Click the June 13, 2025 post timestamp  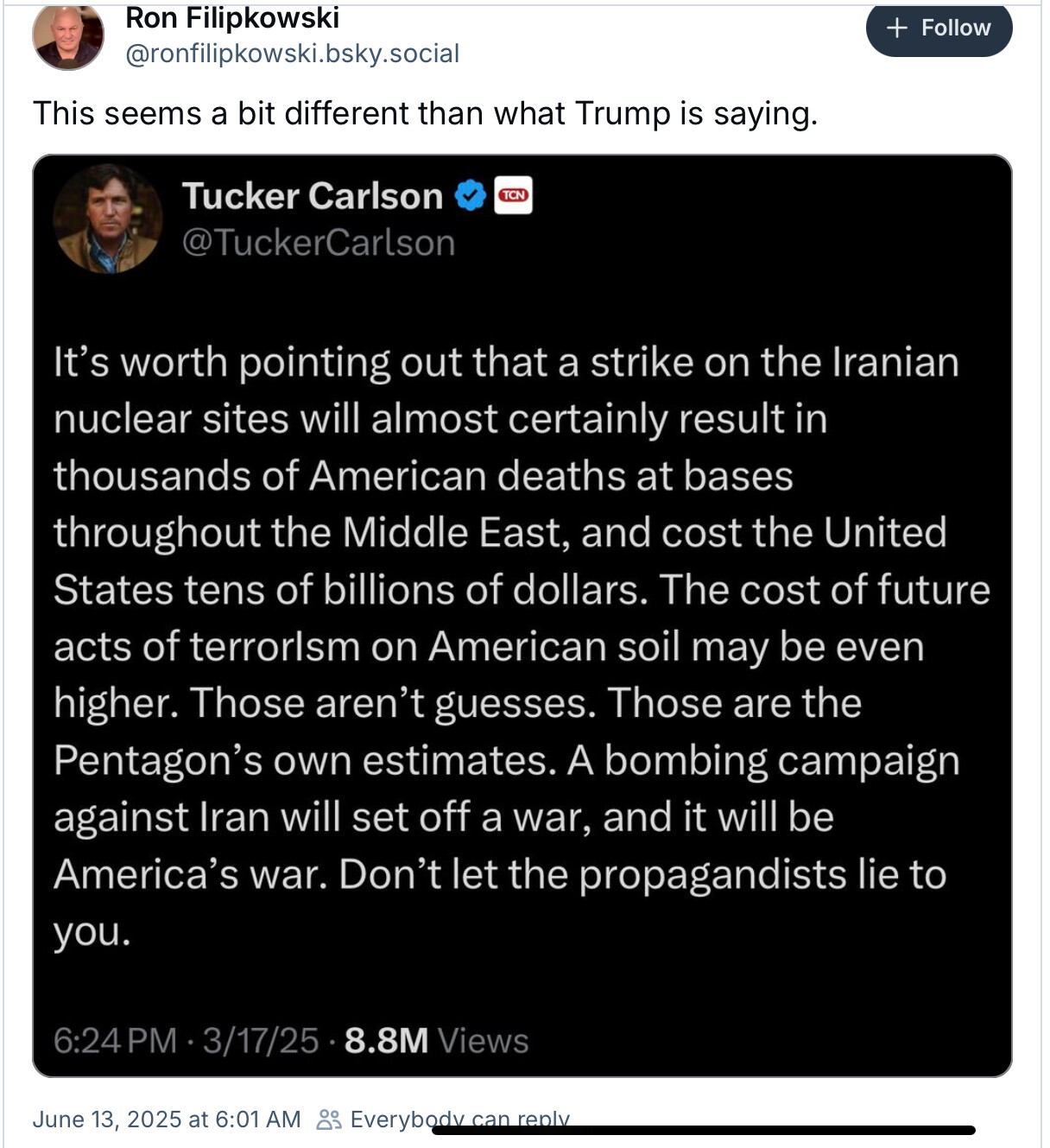[x=167, y=1119]
